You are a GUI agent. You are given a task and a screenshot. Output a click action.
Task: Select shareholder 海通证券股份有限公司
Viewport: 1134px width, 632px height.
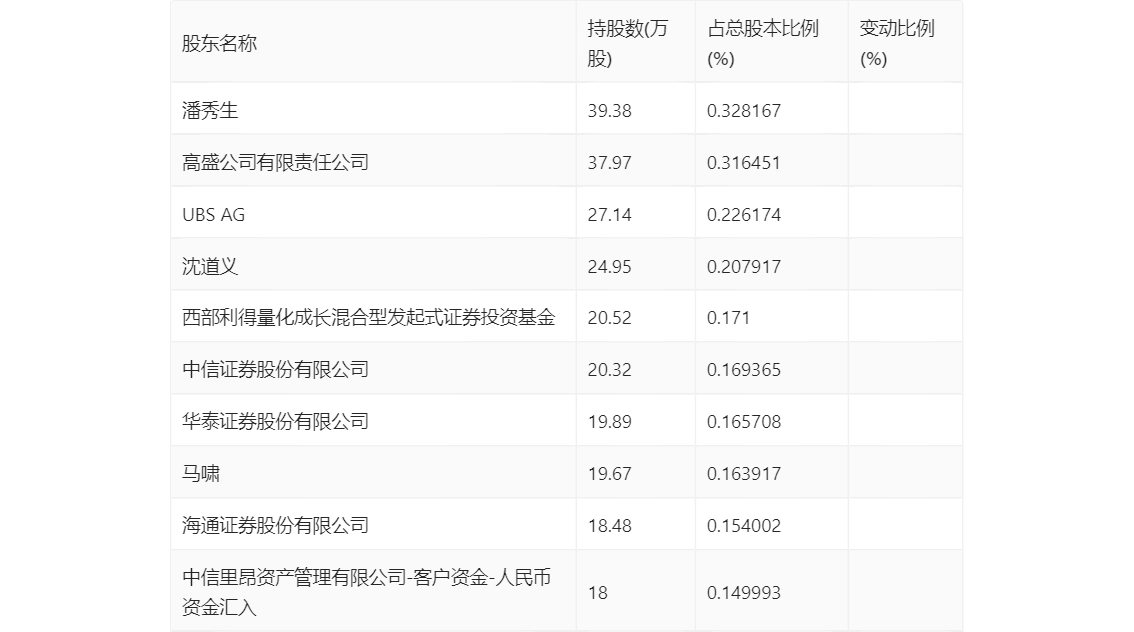[276, 526]
